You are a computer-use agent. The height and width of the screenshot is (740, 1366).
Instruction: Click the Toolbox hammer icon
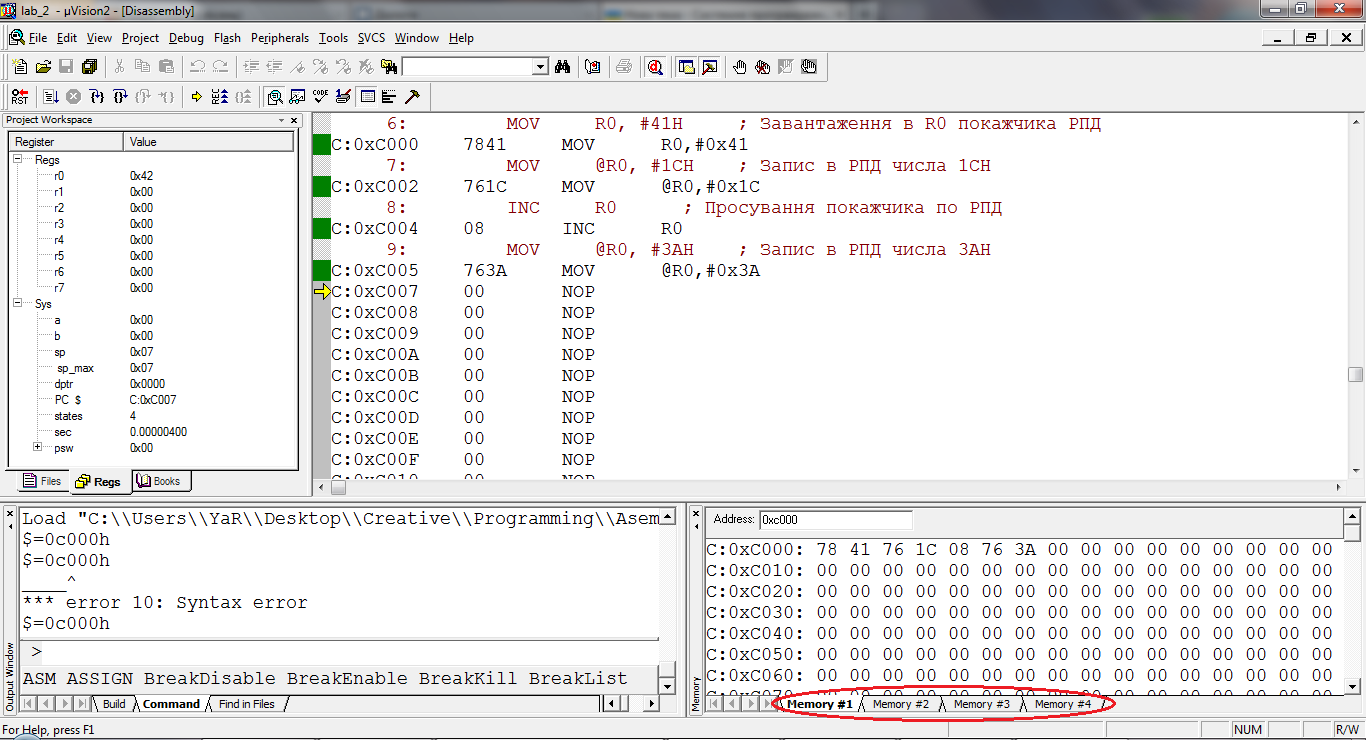click(411, 96)
